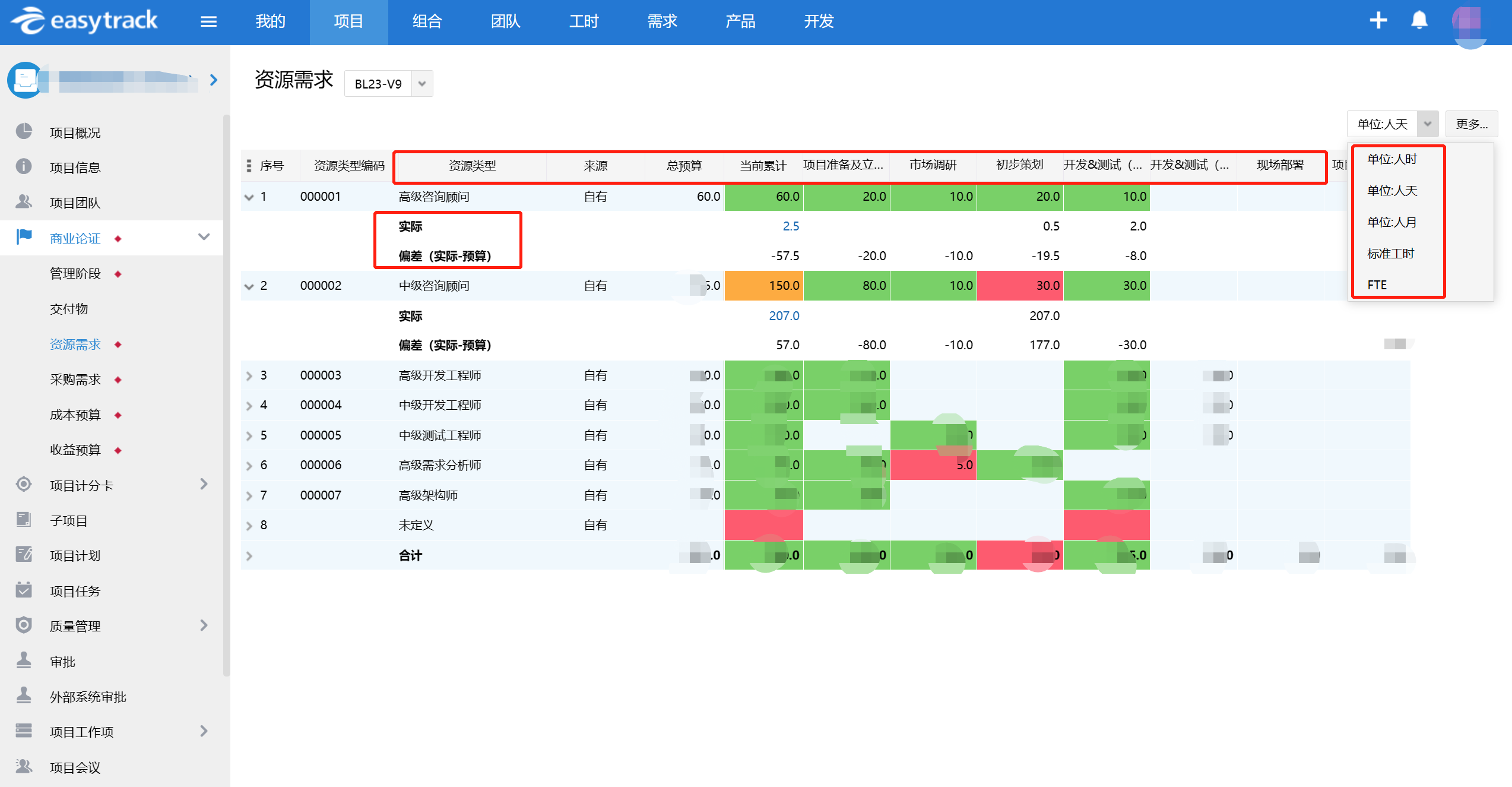This screenshot has height=787, width=1512.
Task: Click the 项目会议 people icon
Action: click(x=24, y=766)
